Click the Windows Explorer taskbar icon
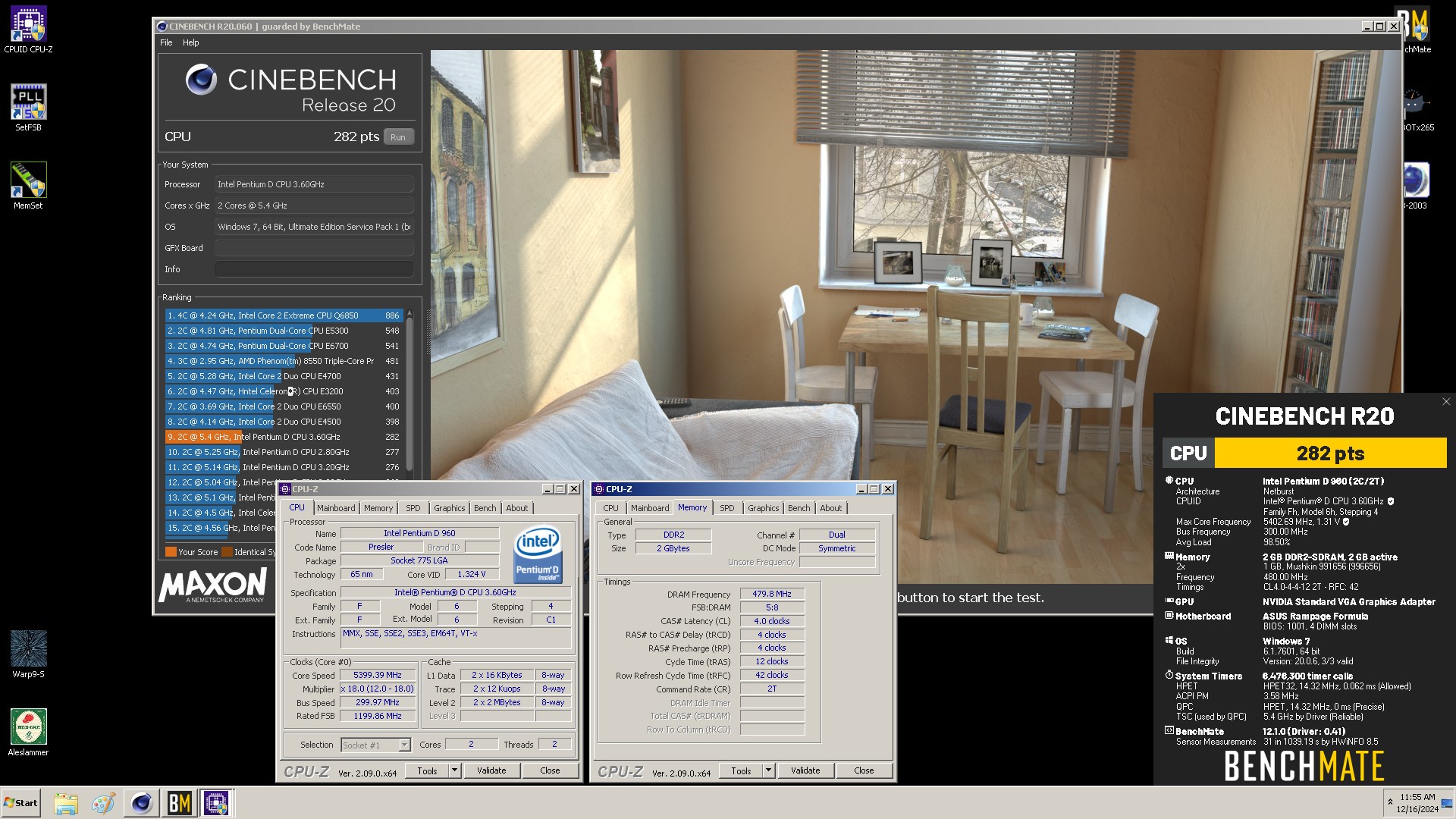The height and width of the screenshot is (819, 1456). (x=66, y=803)
